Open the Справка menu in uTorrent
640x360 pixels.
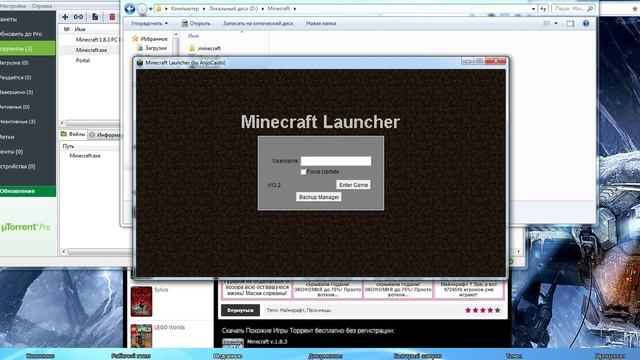(42, 6)
